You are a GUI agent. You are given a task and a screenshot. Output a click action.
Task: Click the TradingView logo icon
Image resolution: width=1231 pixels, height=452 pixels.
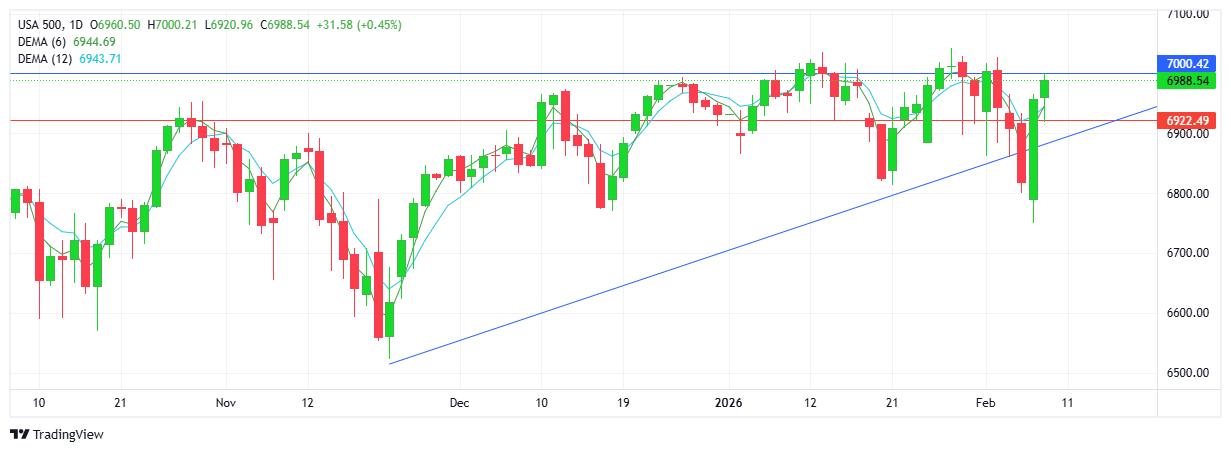tap(19, 434)
